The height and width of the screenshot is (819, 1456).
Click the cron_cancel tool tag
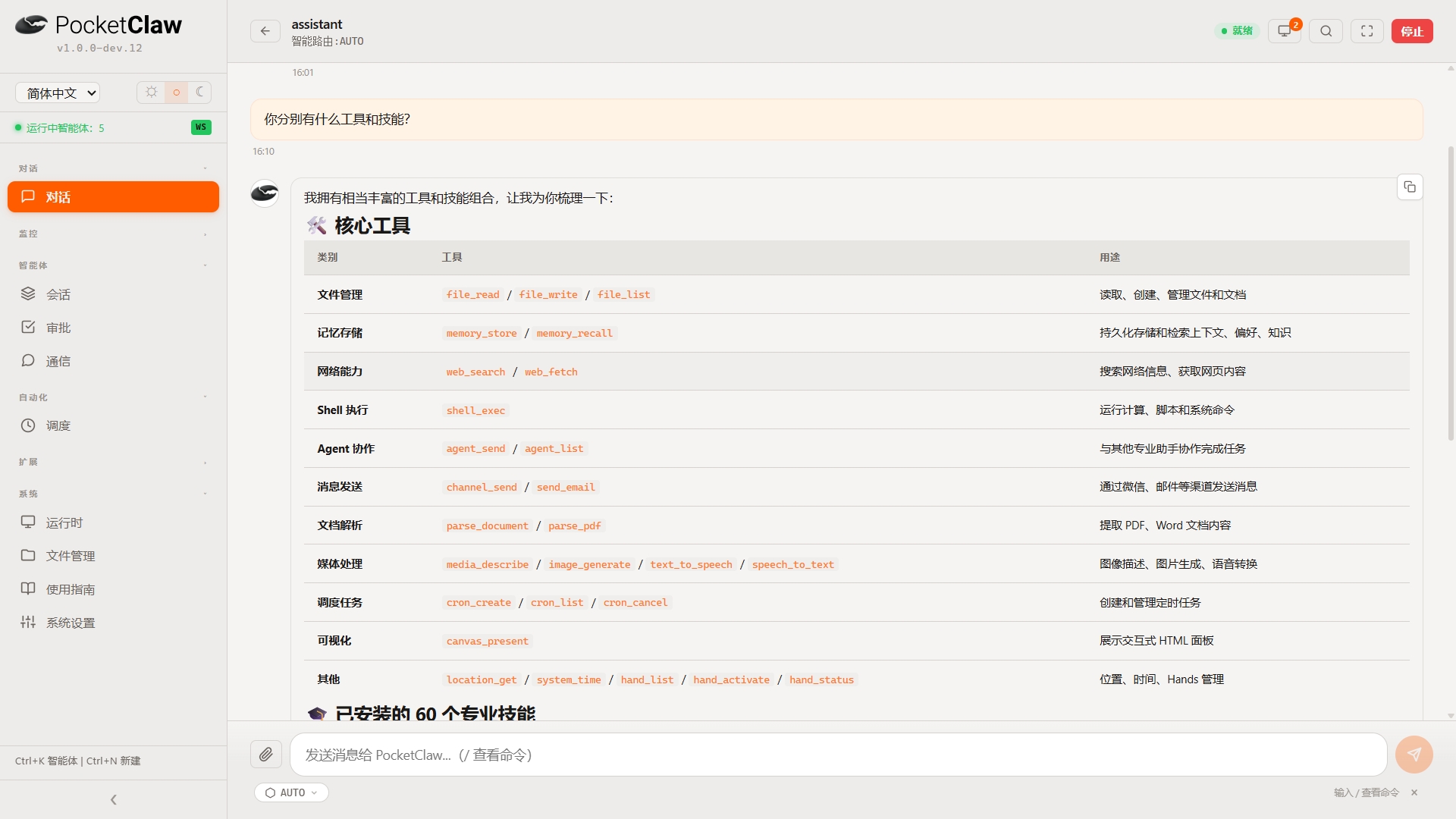[635, 603]
